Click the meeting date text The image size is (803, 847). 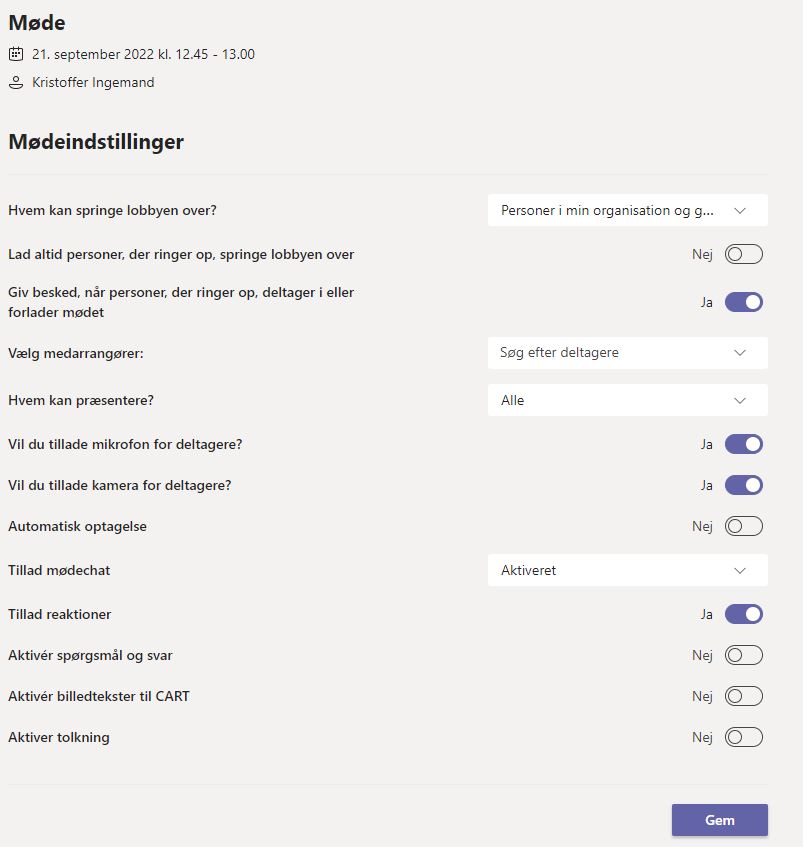pos(145,54)
